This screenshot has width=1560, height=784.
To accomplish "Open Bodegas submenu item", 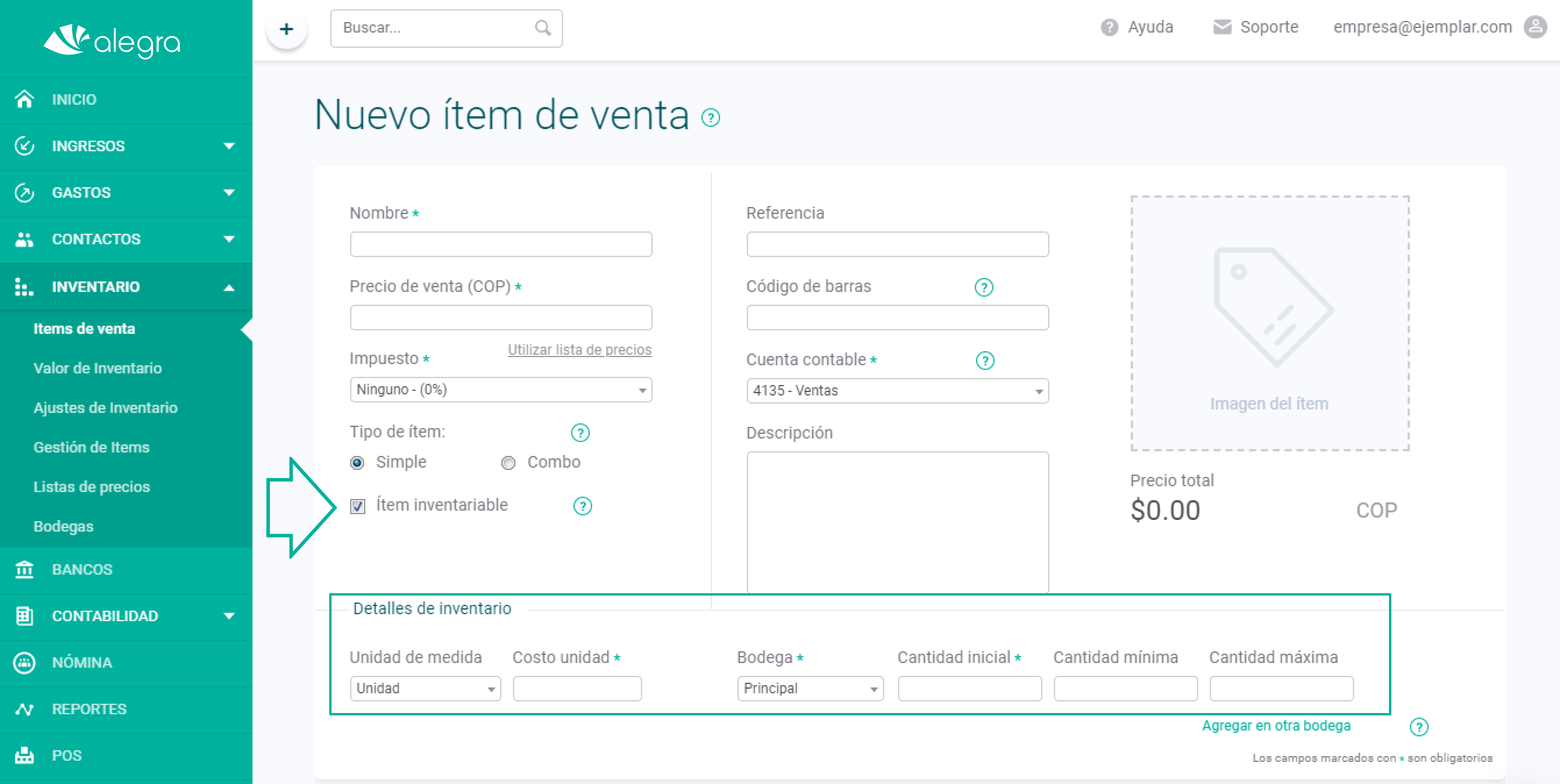I will pos(64,527).
